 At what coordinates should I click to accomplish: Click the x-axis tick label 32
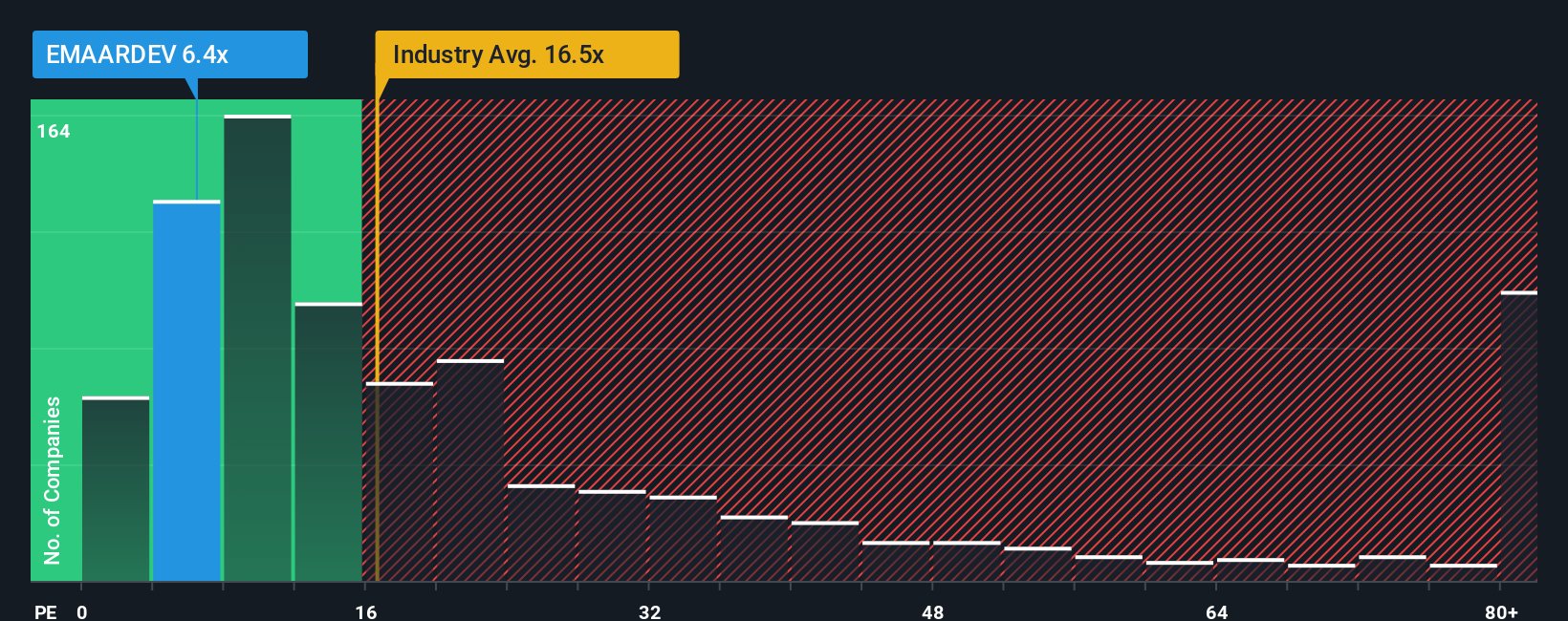(649, 611)
